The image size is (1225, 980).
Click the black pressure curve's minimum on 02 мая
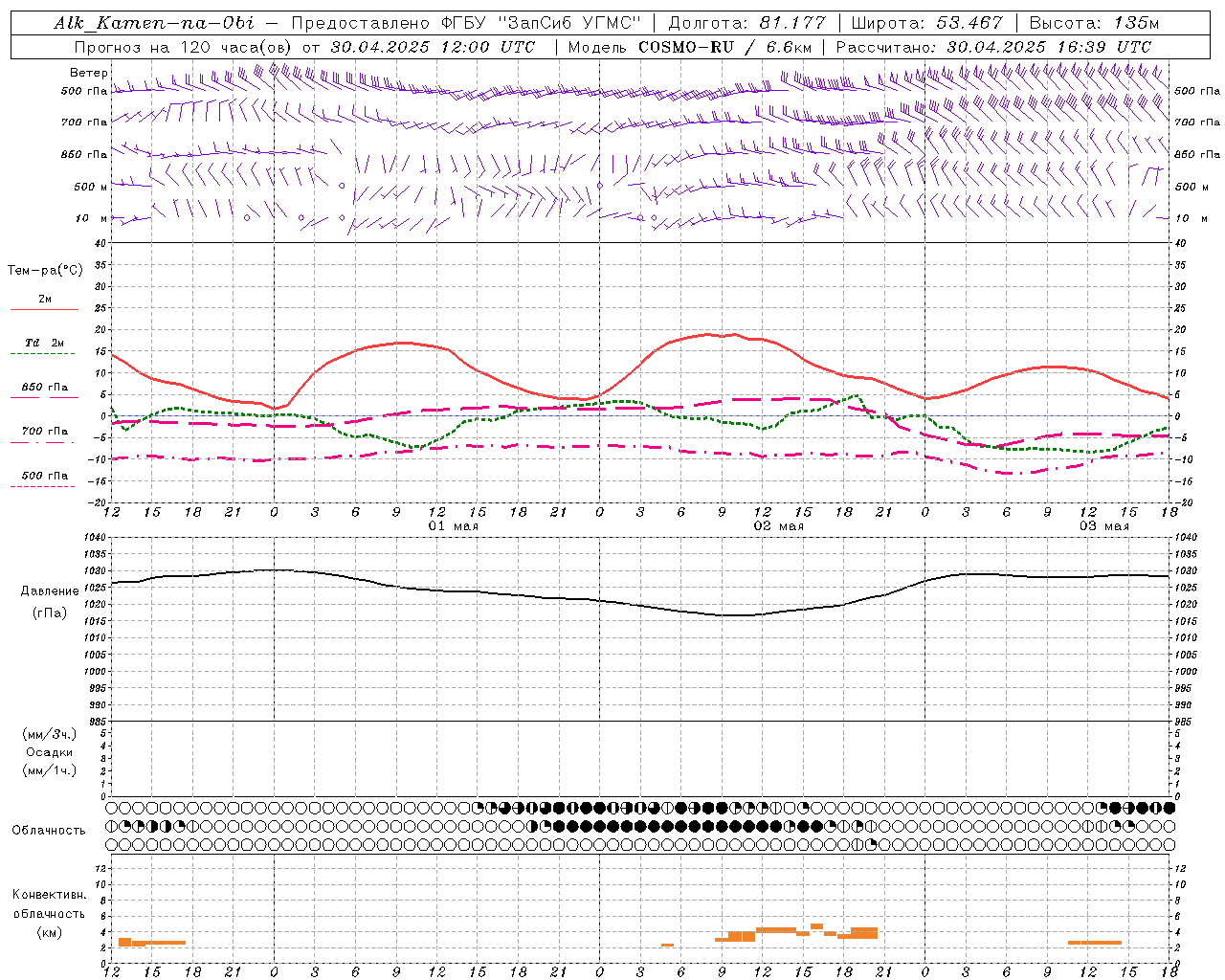[x=735, y=614]
